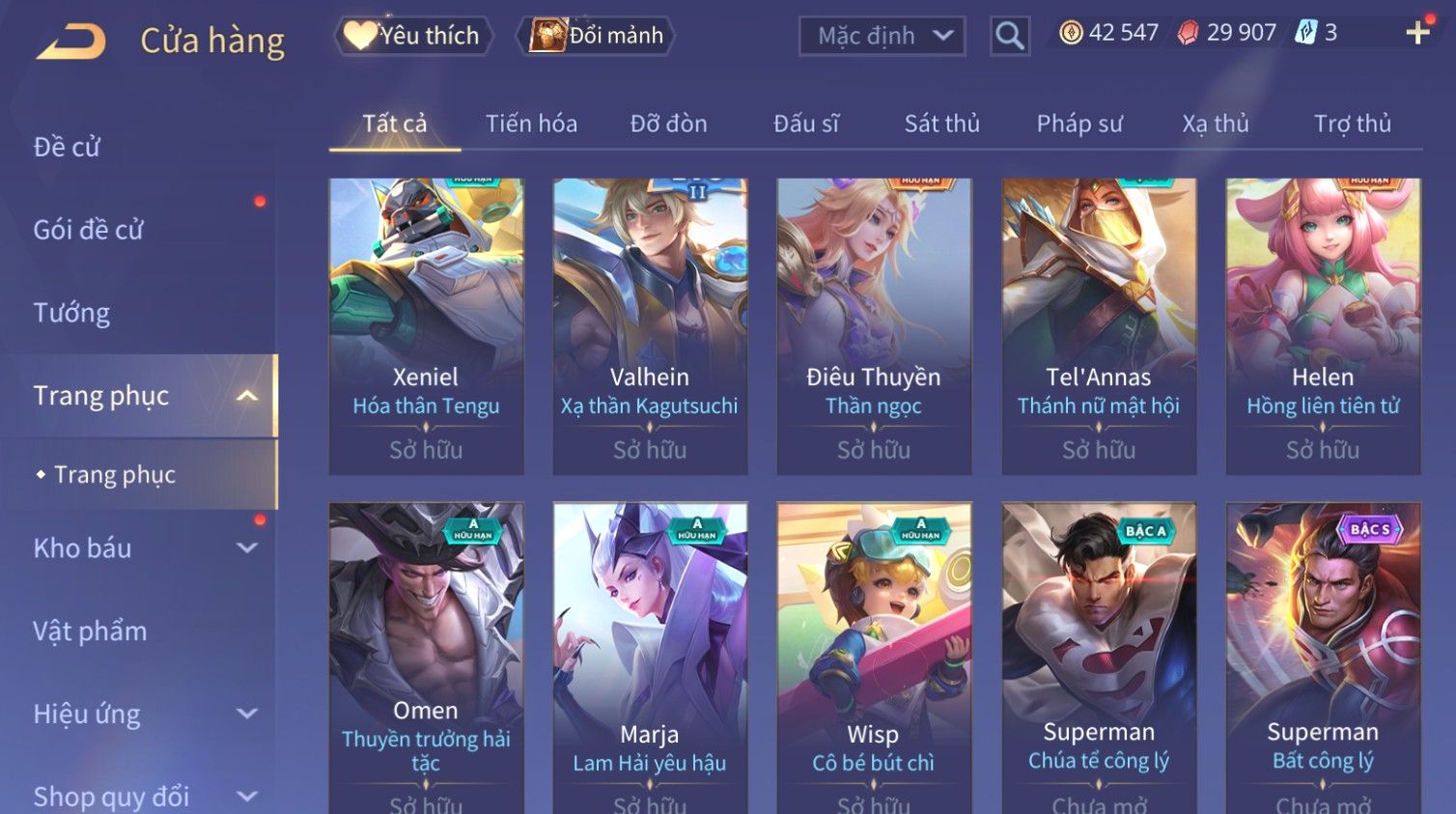Open the Superman Bất công lý skin card
The image size is (1456, 814).
coord(1323,658)
